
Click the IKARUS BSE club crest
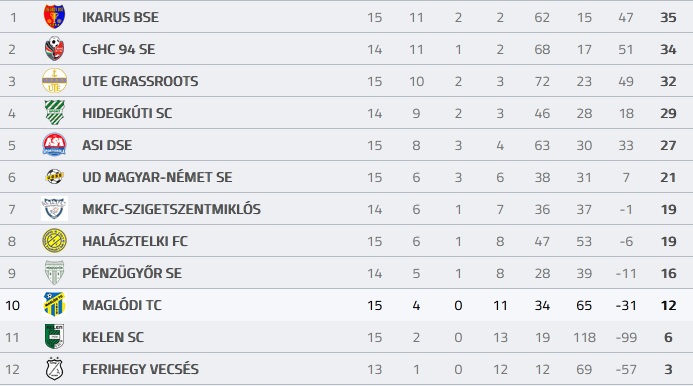54,17
